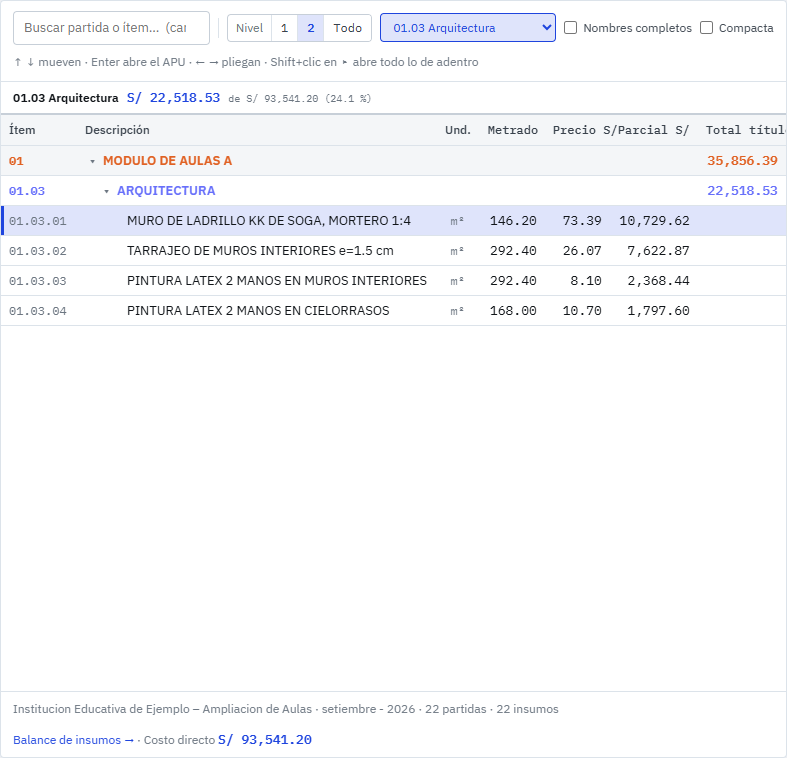Select PINTURA LATEX EN CIELORRASOS row

pos(394,311)
